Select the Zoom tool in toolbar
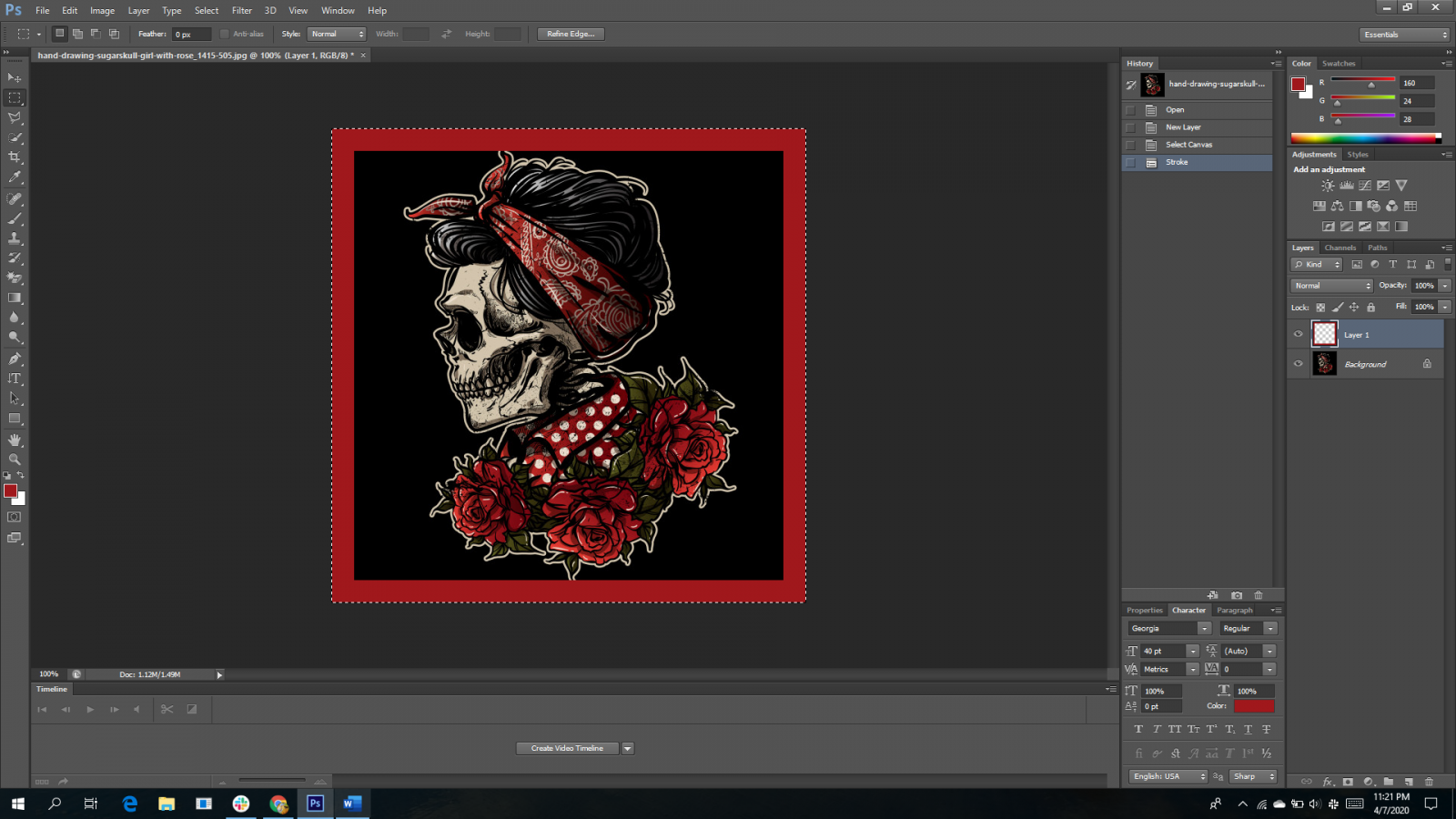The width and height of the screenshot is (1456, 819). click(15, 460)
